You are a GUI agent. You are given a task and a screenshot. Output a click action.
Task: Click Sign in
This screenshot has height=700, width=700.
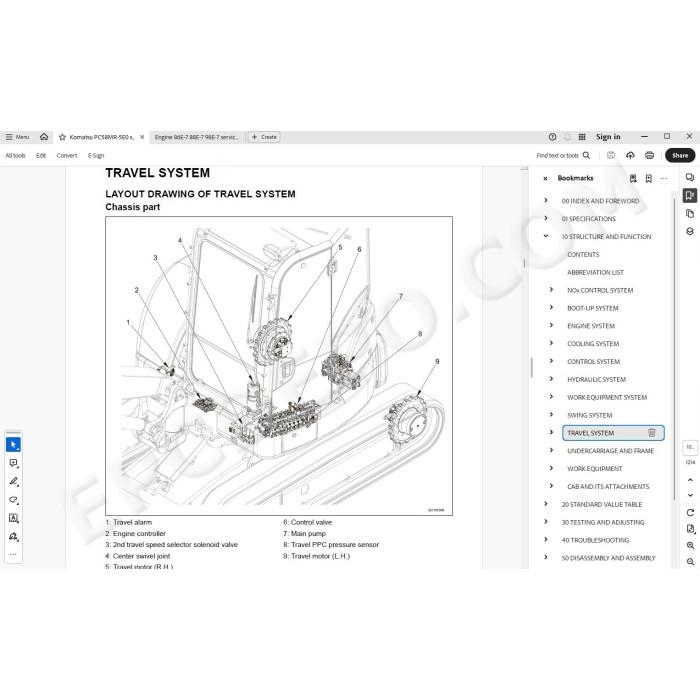coord(608,137)
